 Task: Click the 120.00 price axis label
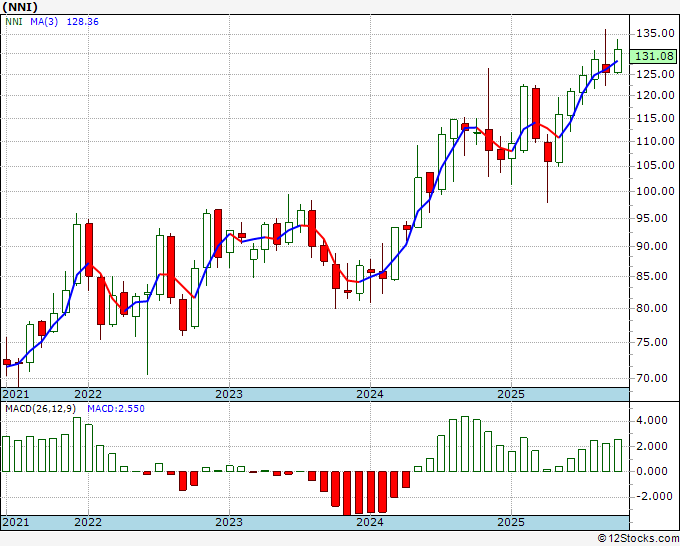[655, 95]
